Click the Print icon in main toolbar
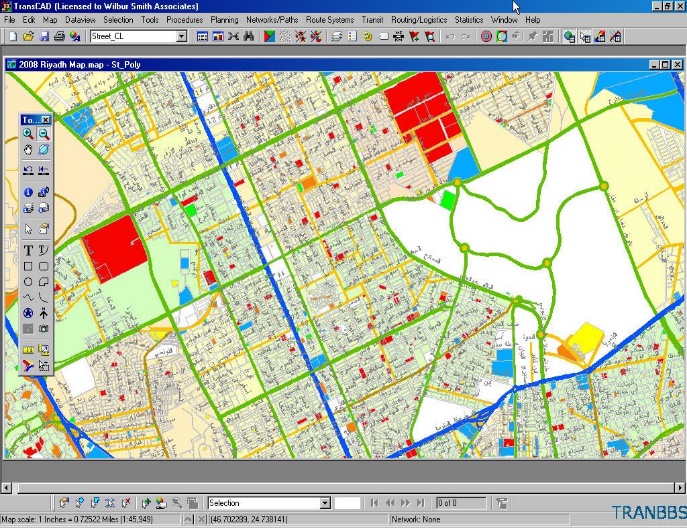Image resolution: width=687 pixels, height=528 pixels. click(60, 36)
